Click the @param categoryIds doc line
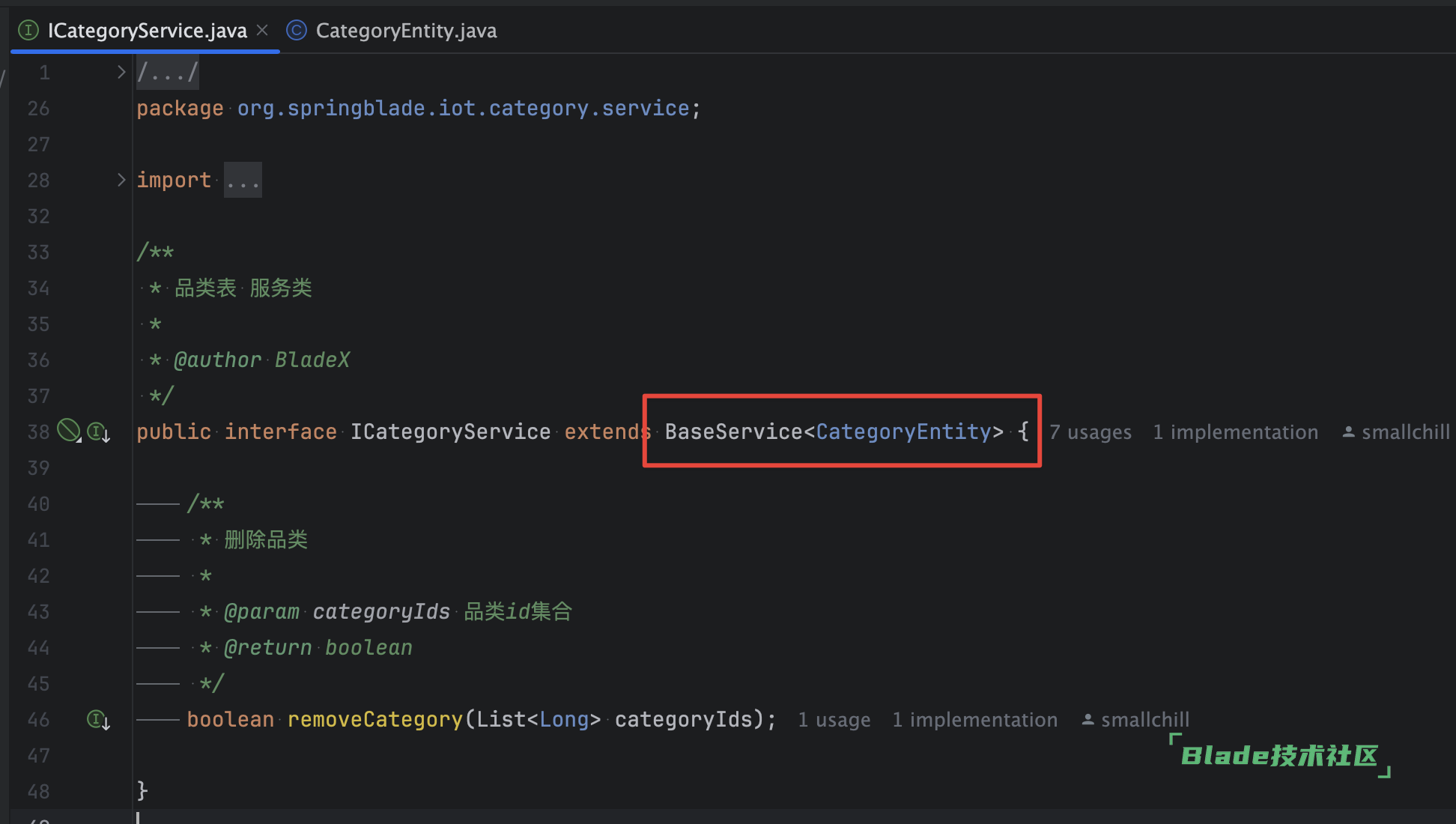 pos(398,612)
